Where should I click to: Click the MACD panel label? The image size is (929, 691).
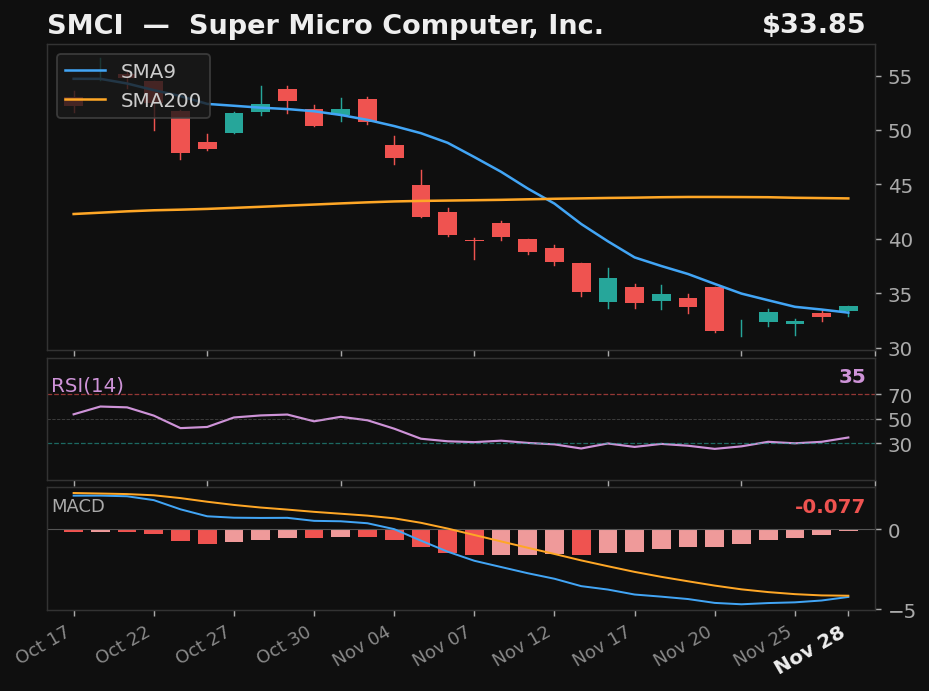78,506
